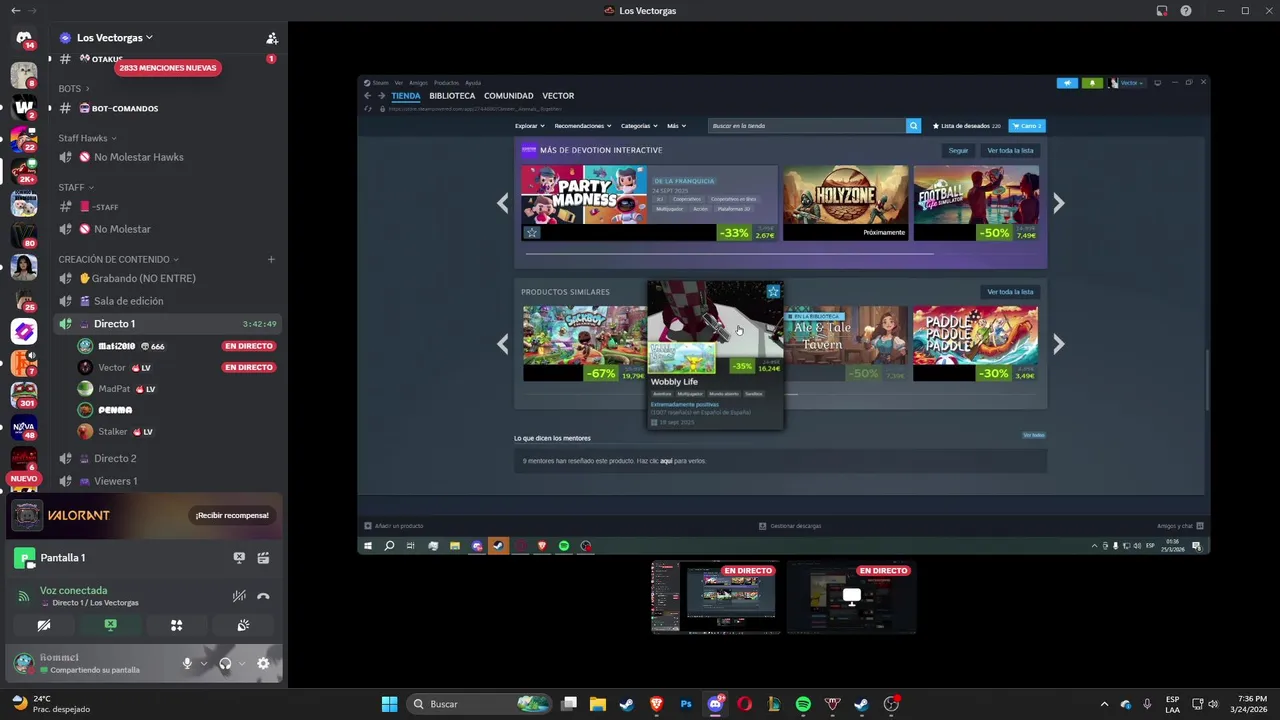1280x720 pixels.
Task: Expand headphone output options arrow
Action: pos(241,663)
